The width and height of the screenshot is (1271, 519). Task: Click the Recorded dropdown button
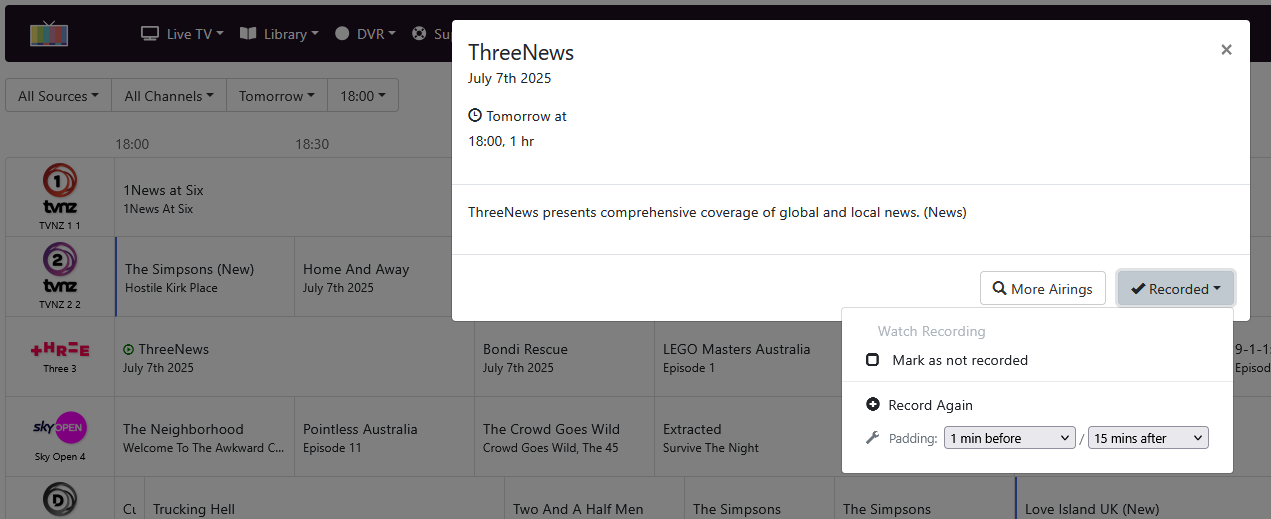click(1175, 289)
